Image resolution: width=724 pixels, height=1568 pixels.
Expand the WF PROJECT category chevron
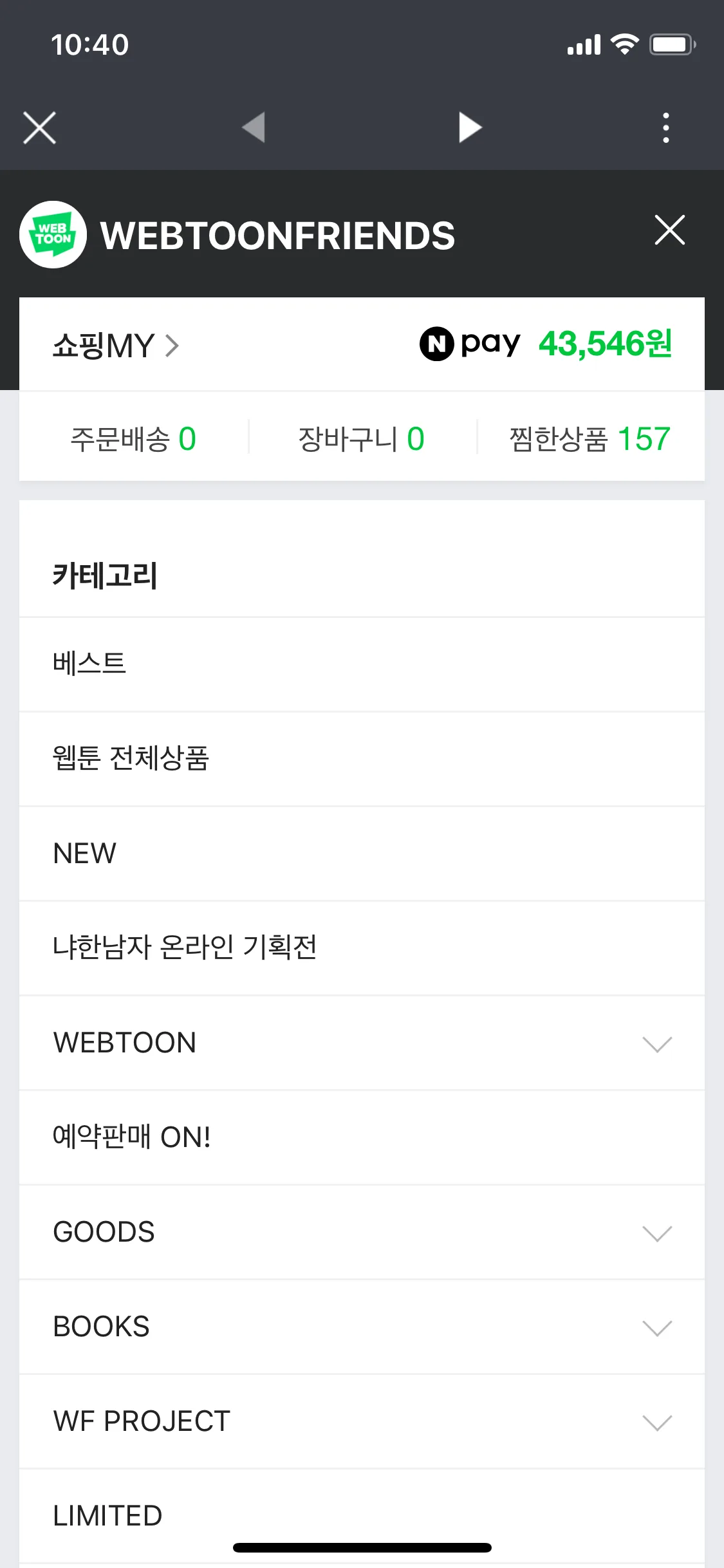coord(657,1423)
